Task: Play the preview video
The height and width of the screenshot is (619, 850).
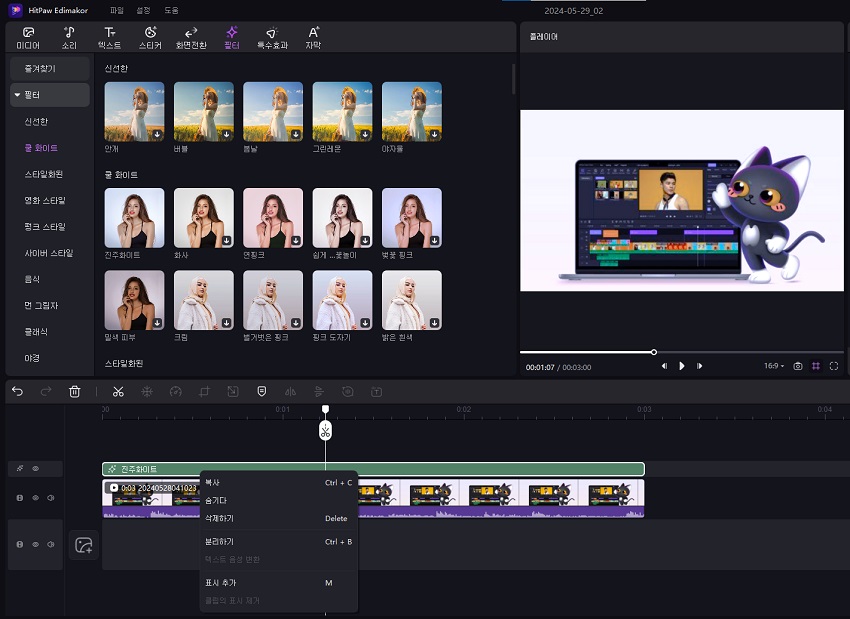Action: click(x=682, y=366)
